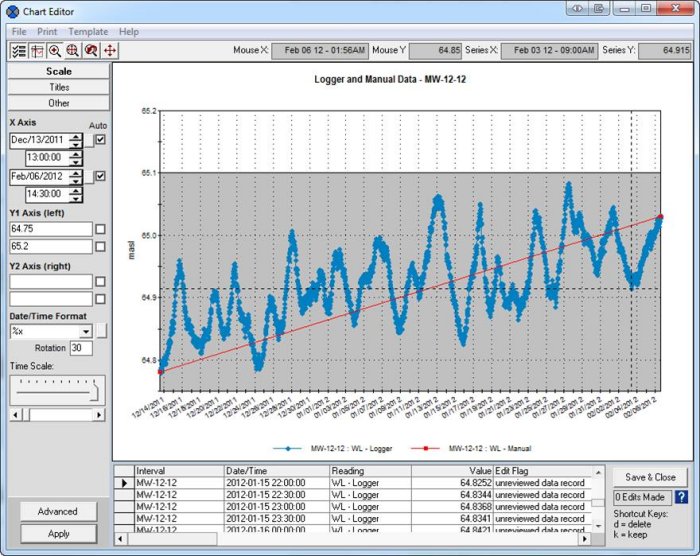Toggle Auto checkbox for X Axis end date
The height and width of the screenshot is (556, 700).
100,176
